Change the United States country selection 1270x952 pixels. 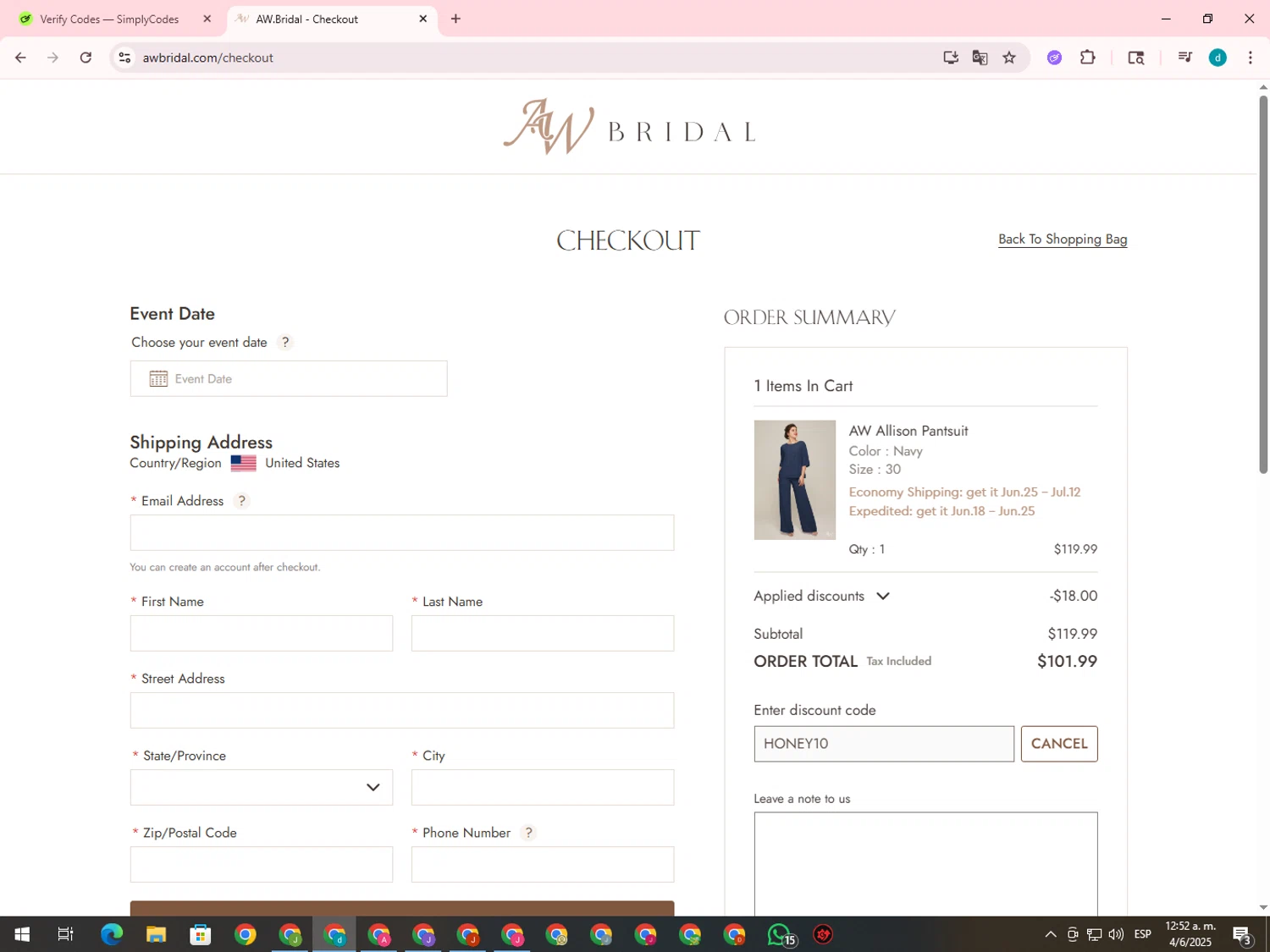pos(302,463)
